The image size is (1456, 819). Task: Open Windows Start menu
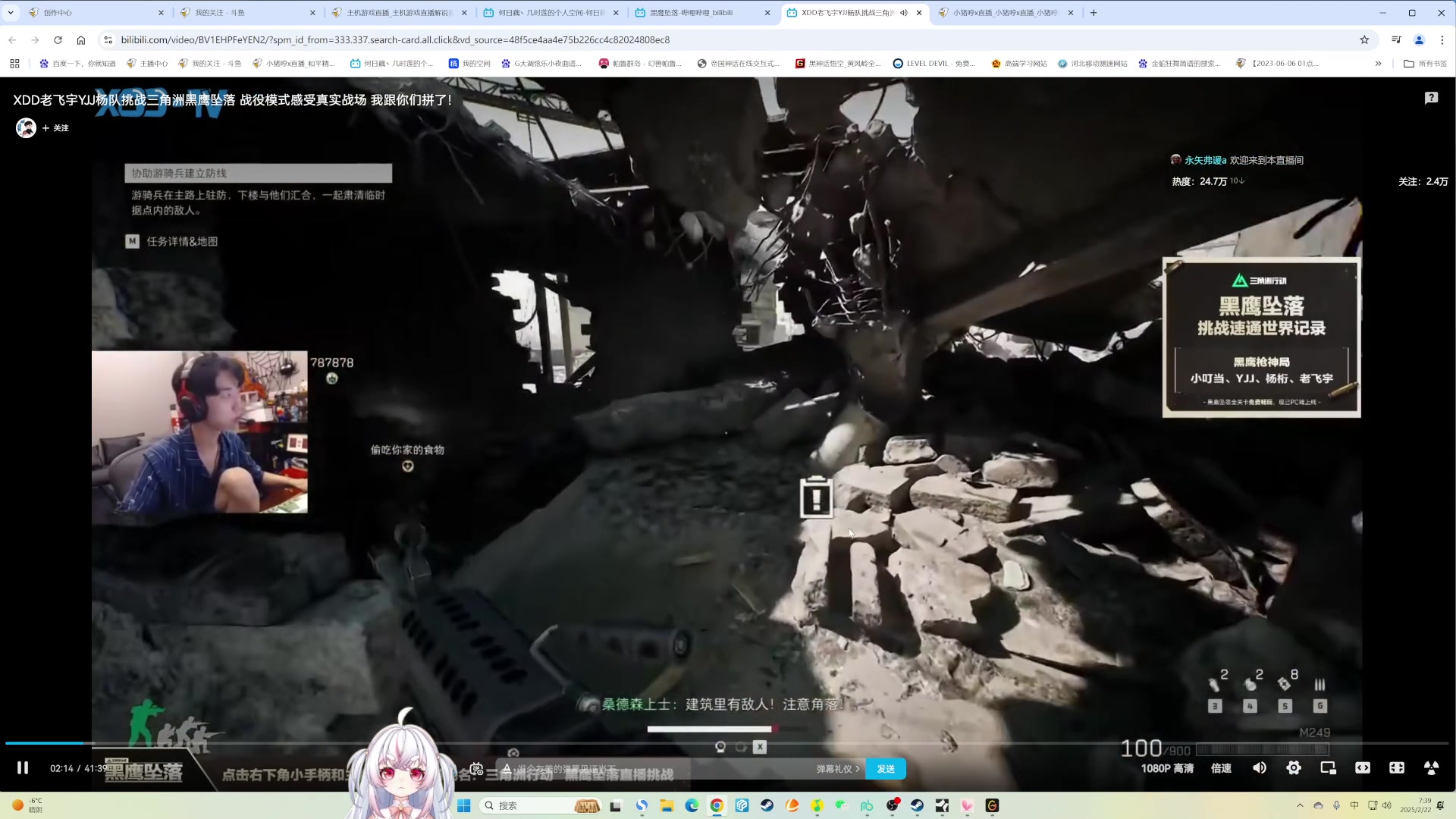click(x=464, y=805)
